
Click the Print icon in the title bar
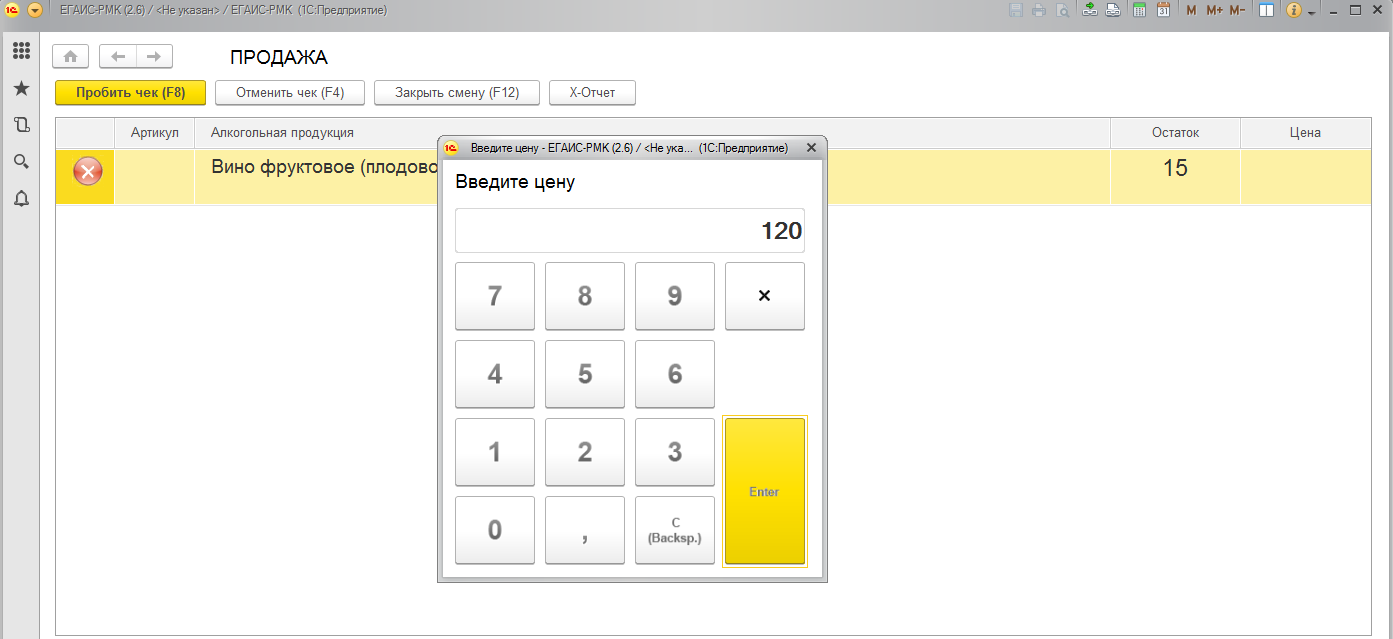click(x=1039, y=10)
